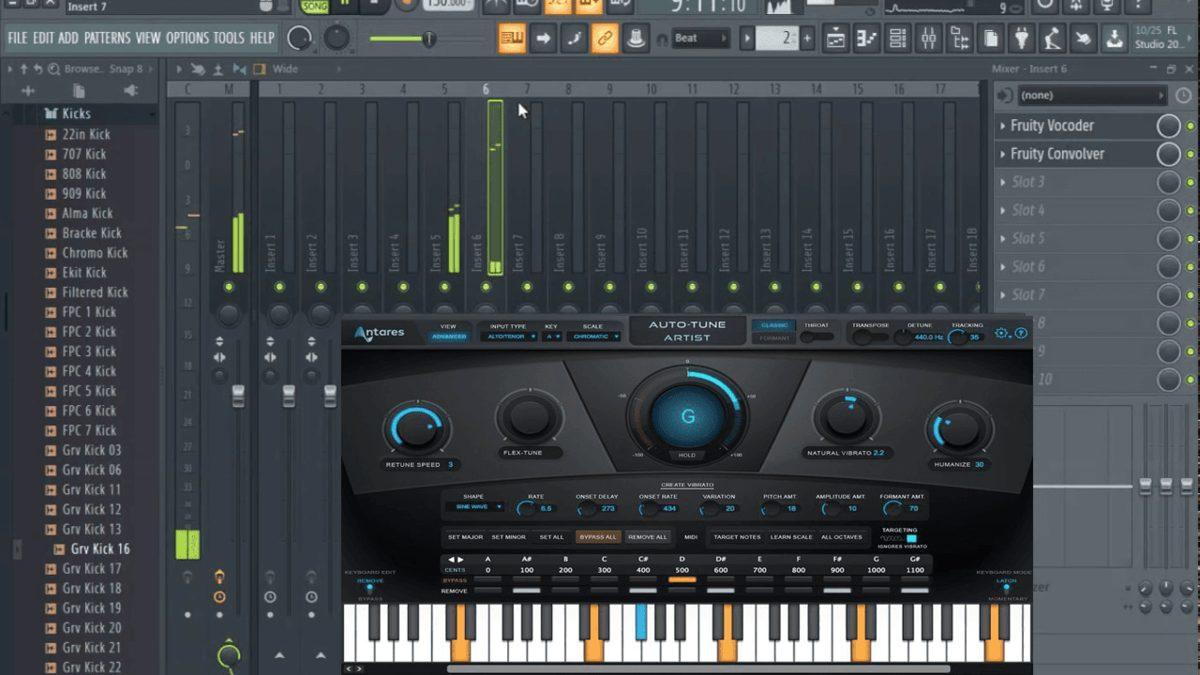
Task: Open the PATTERNS menu
Action: (x=107, y=38)
